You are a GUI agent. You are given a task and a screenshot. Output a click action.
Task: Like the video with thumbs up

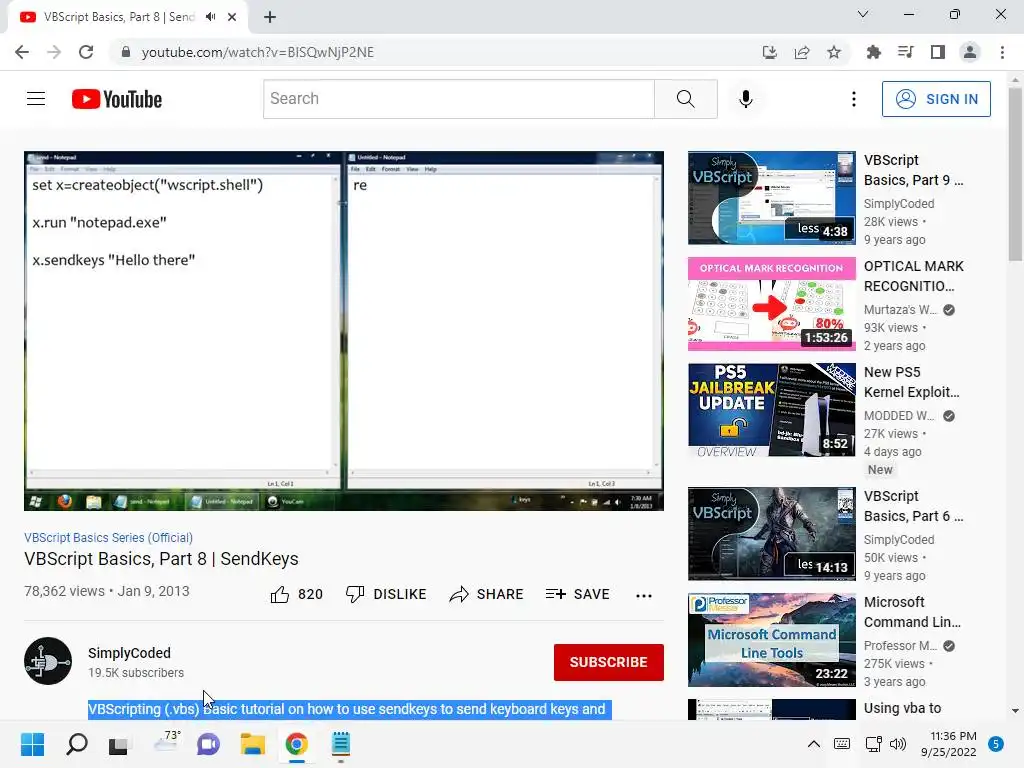click(296, 594)
